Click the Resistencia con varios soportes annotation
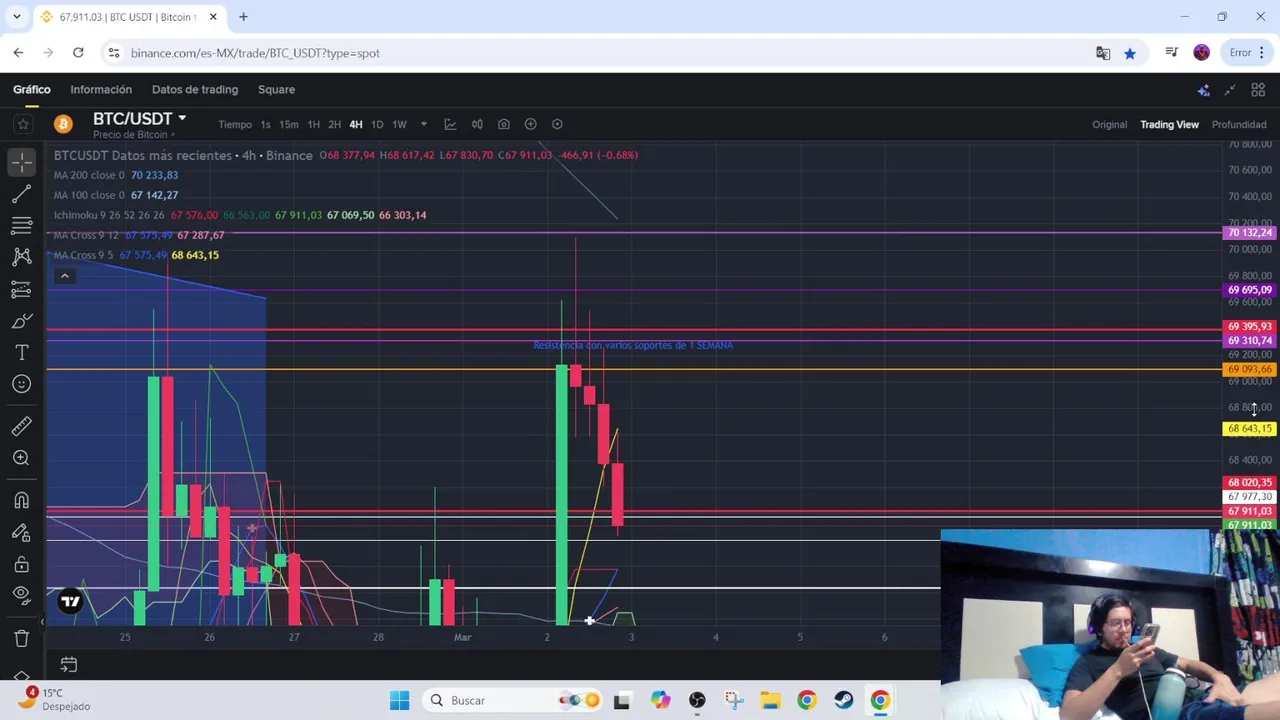 tap(633, 345)
